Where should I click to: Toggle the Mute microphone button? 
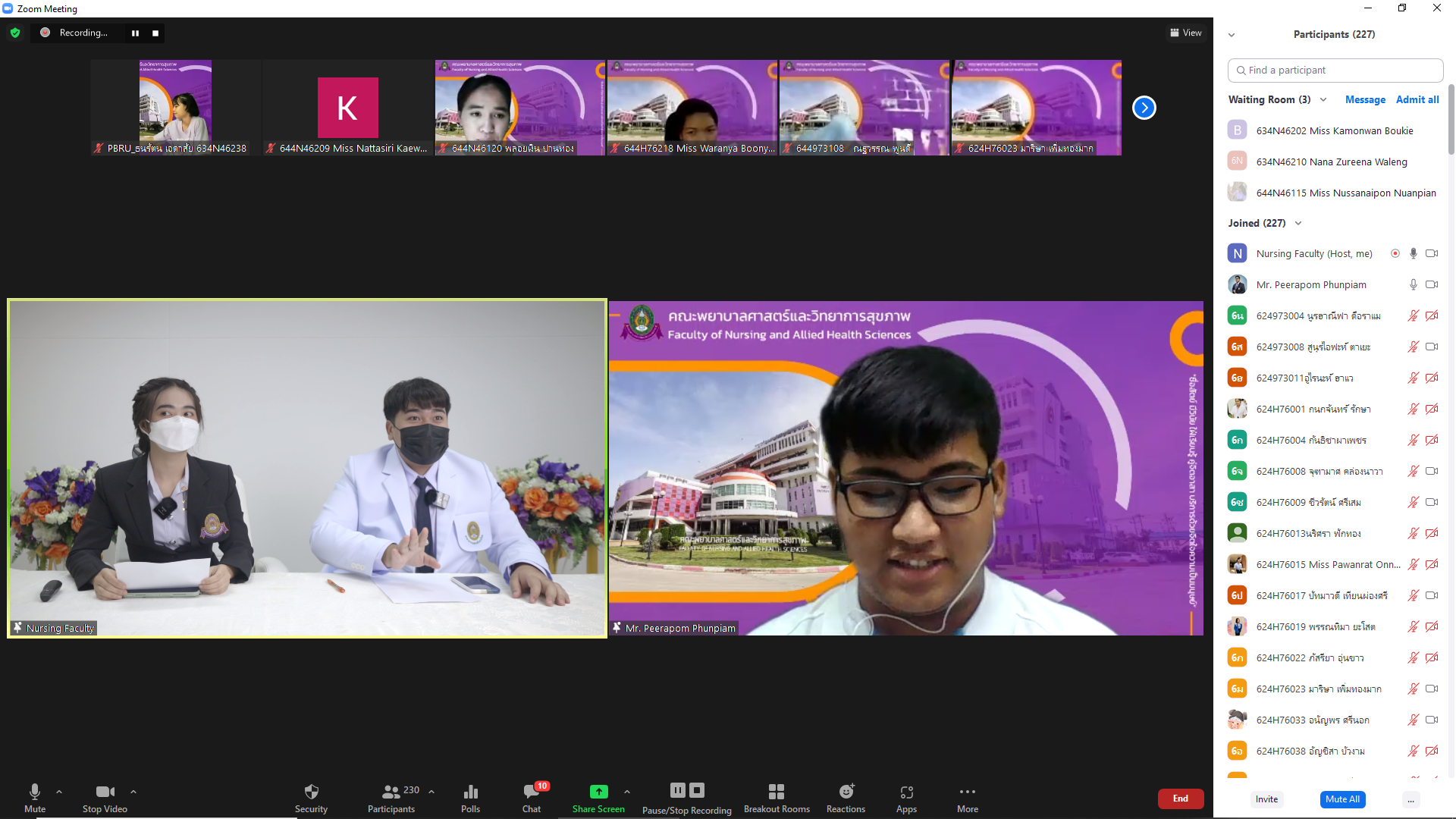(35, 792)
